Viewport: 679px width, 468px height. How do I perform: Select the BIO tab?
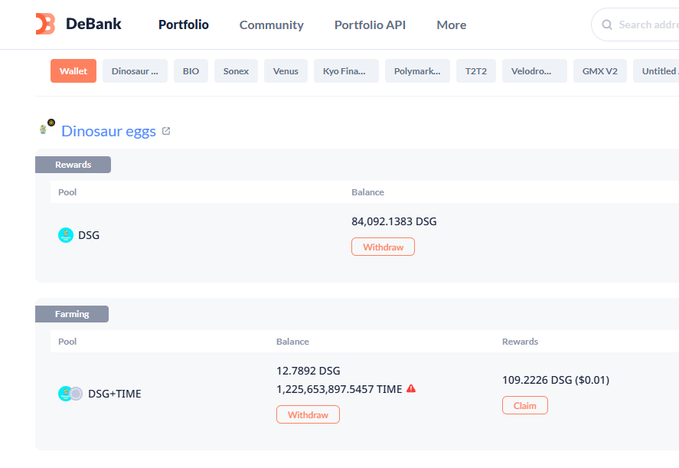191,71
